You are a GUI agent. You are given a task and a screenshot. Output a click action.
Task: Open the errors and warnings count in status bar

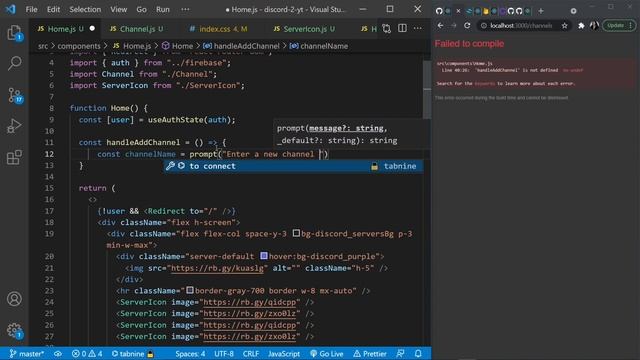pyautogui.click(x=87, y=354)
